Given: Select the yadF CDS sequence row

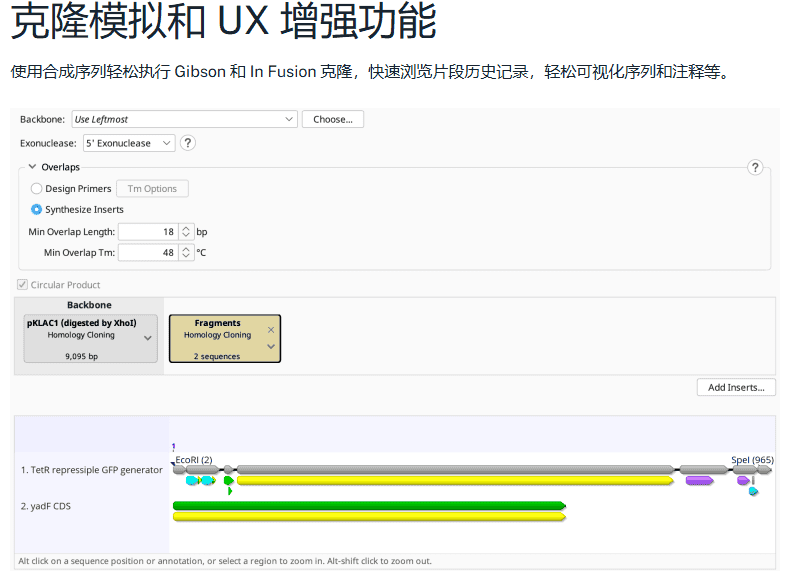Looking at the screenshot, I should click(46, 506).
